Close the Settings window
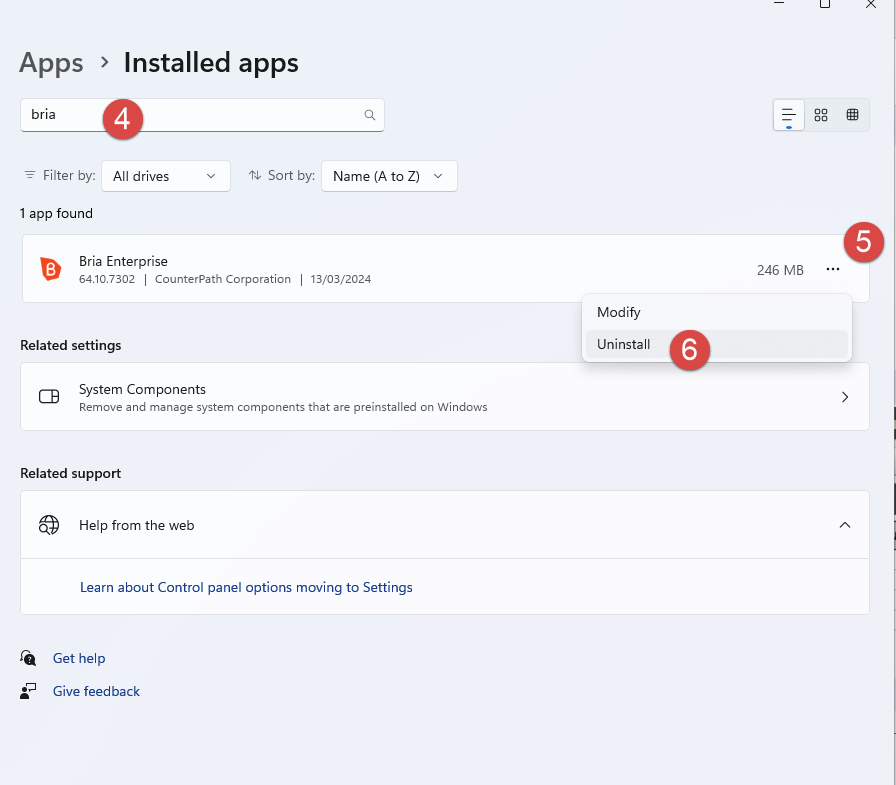The image size is (896, 785). click(x=871, y=4)
